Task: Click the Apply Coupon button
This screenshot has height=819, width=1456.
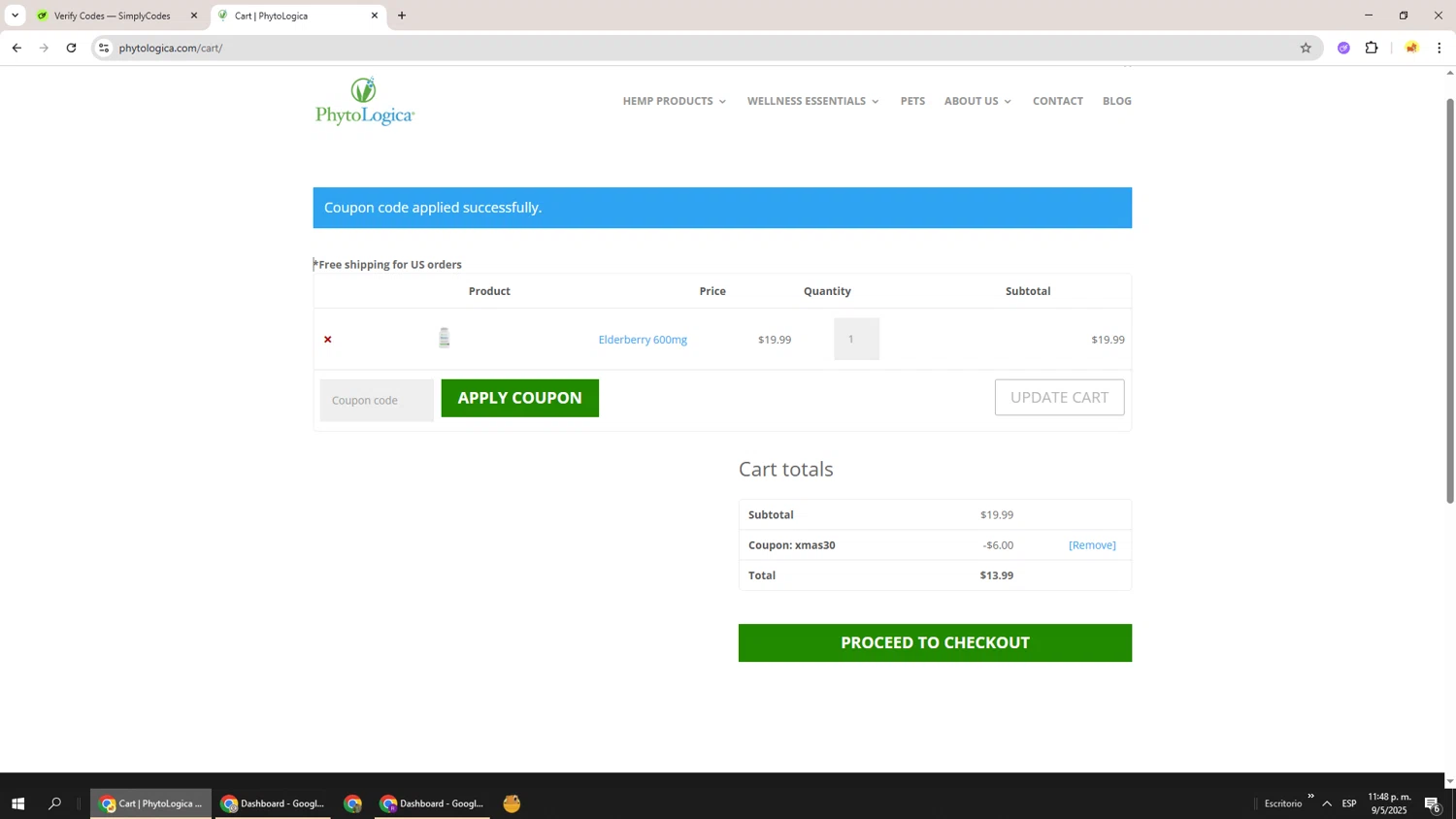Action: coord(520,398)
